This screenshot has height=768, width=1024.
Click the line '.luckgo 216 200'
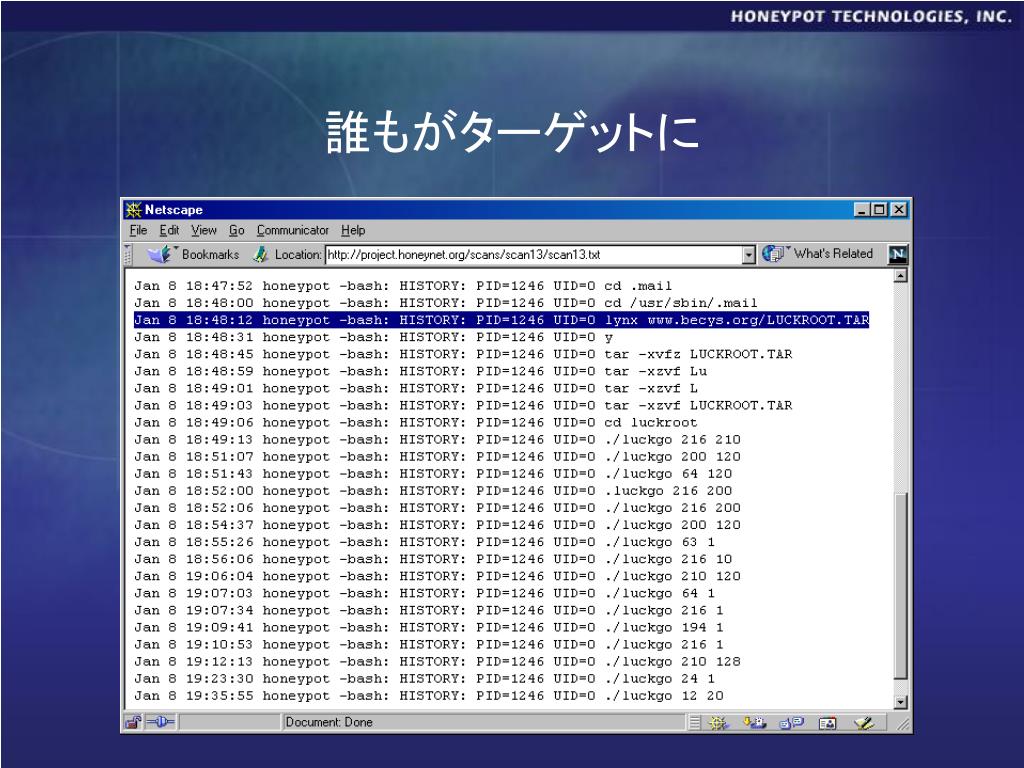click(x=433, y=490)
